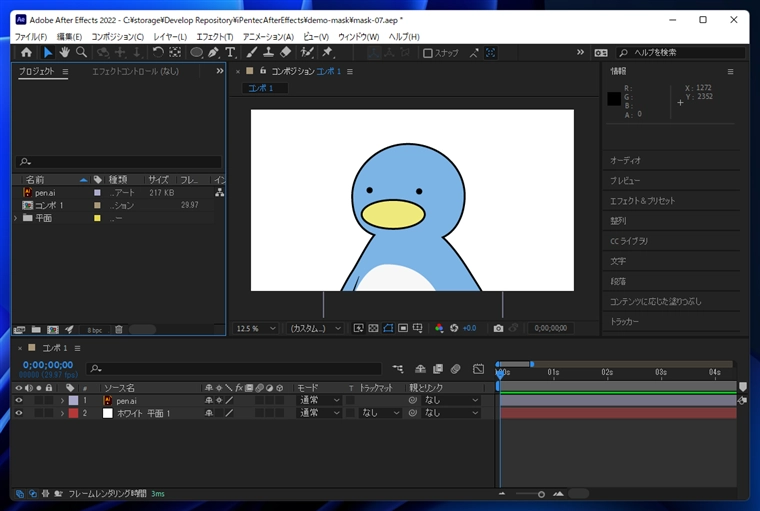Open the エフェクト＆プリセット panel
This screenshot has height=511, width=760.
tap(642, 201)
